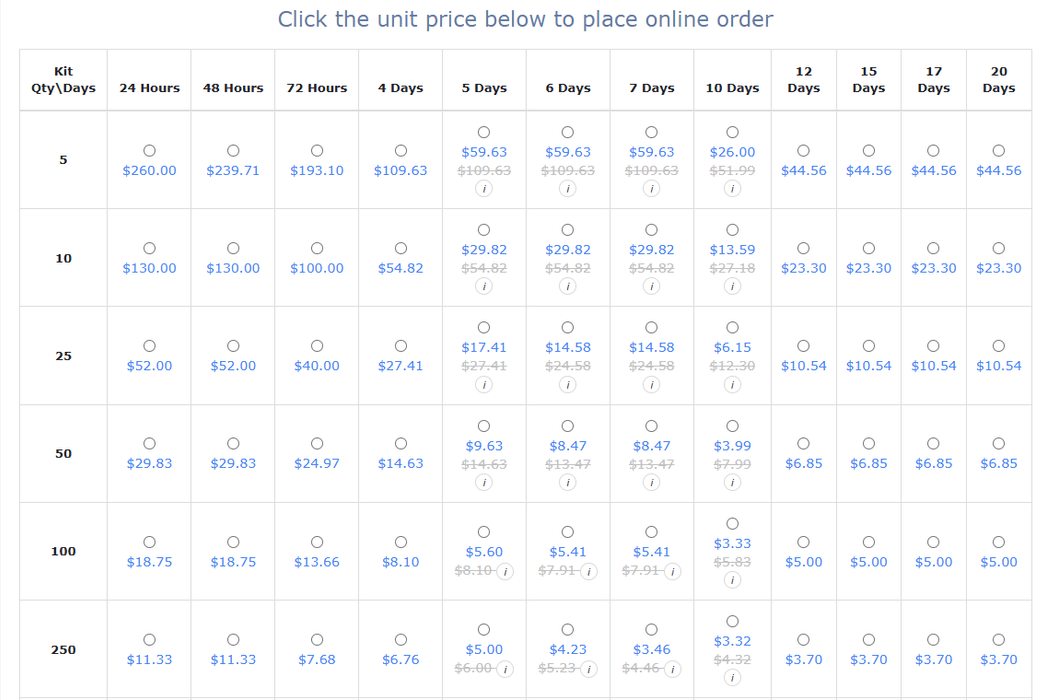Choose radio button for $54.82 4 Days
Viewport: 1046px width, 700px height.
click(400, 248)
